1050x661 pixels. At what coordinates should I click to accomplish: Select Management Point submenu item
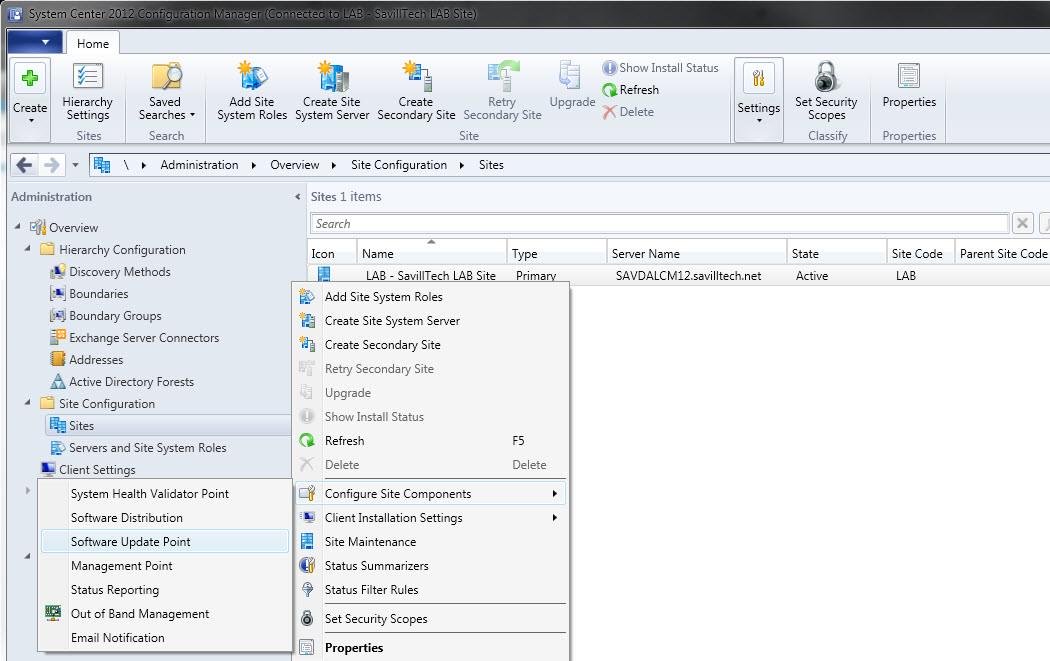165,566
